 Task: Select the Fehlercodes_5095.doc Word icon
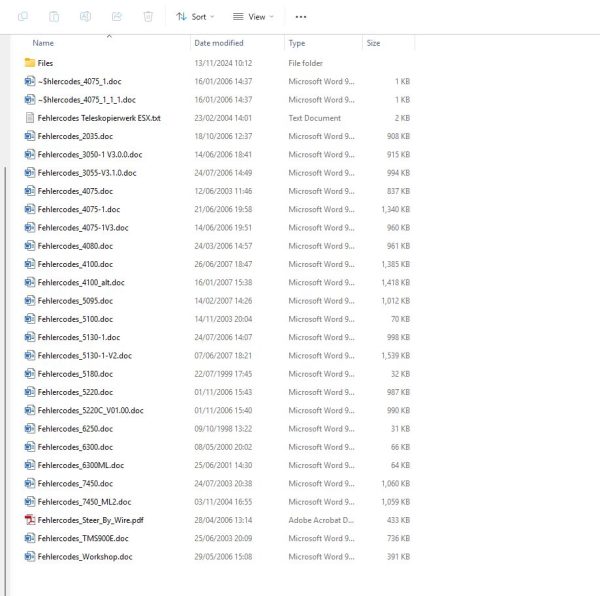[x=29, y=300]
